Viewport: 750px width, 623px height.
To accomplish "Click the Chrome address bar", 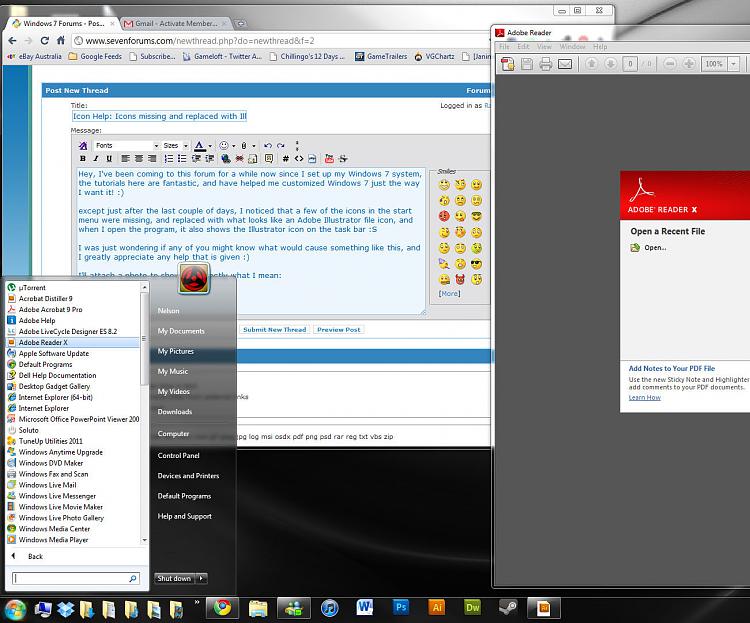I will 282,41.
